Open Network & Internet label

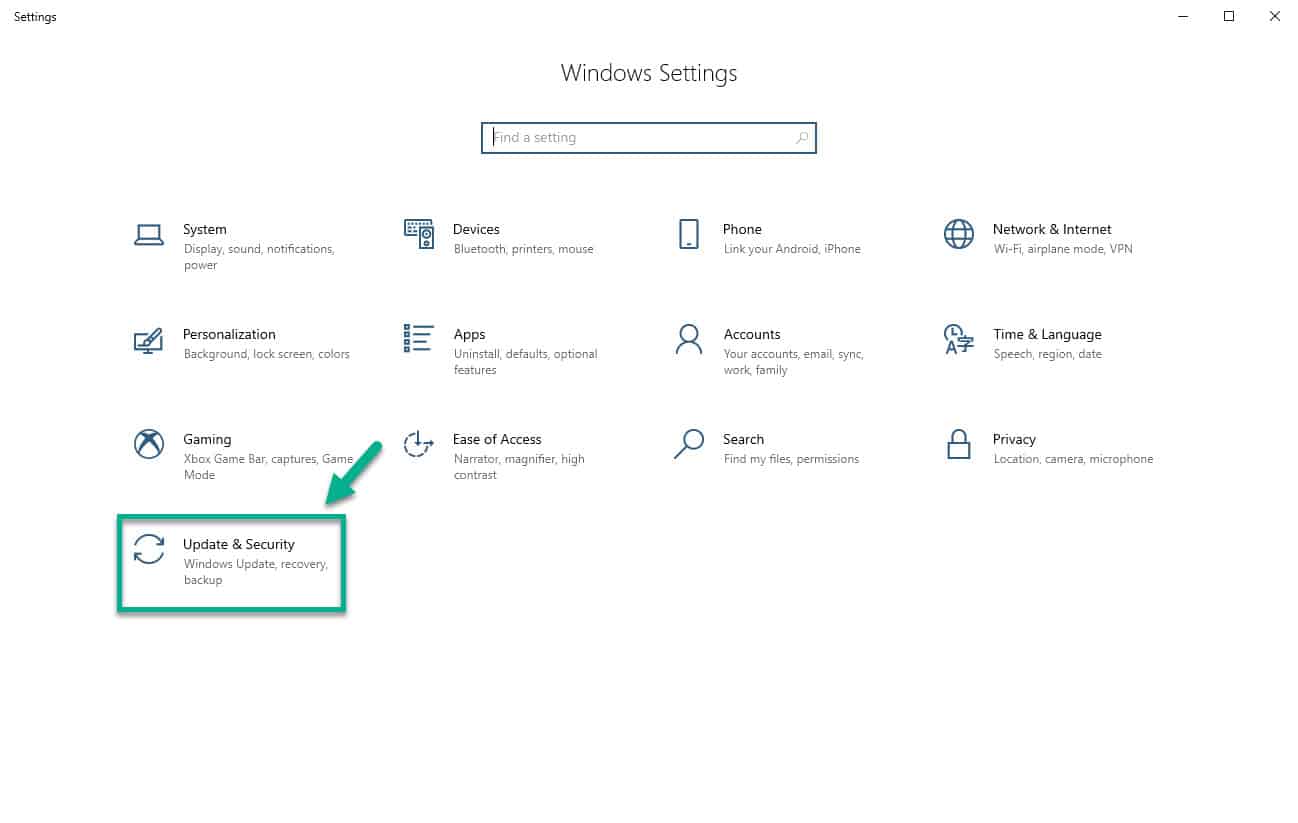pos(1052,229)
